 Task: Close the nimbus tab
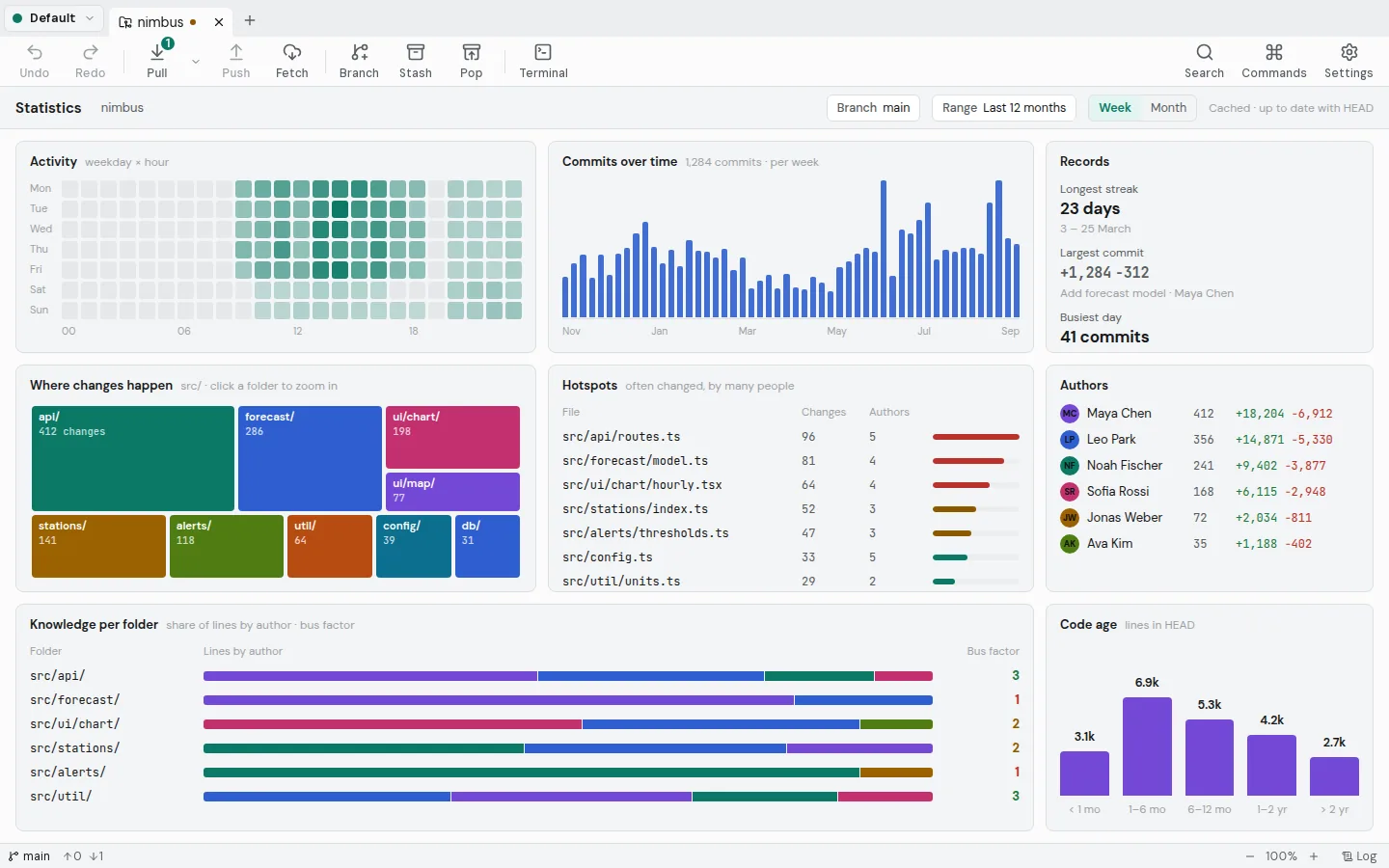[x=219, y=21]
